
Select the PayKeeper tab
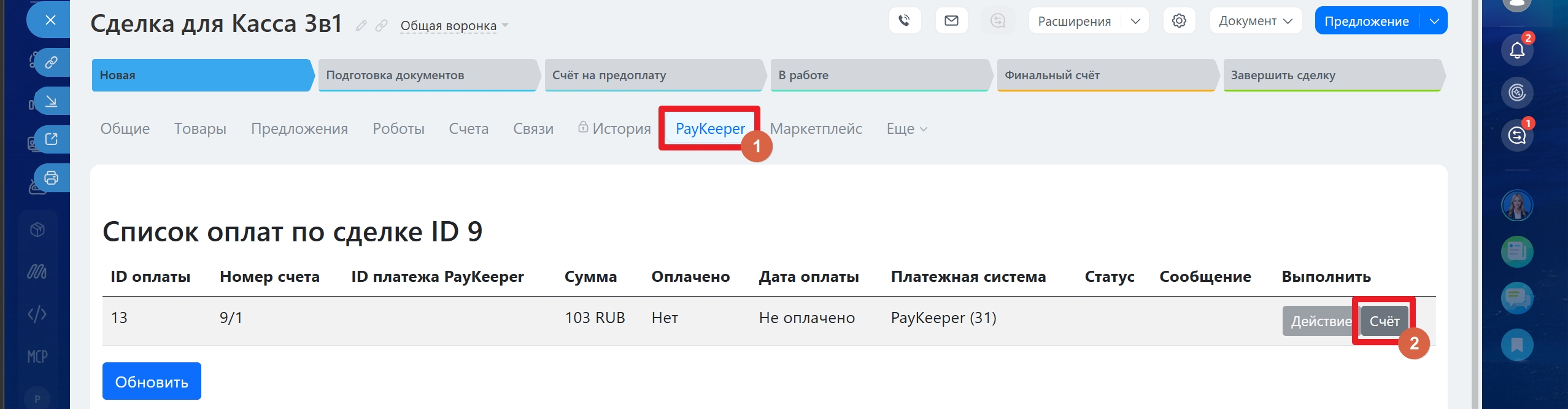[x=710, y=129]
